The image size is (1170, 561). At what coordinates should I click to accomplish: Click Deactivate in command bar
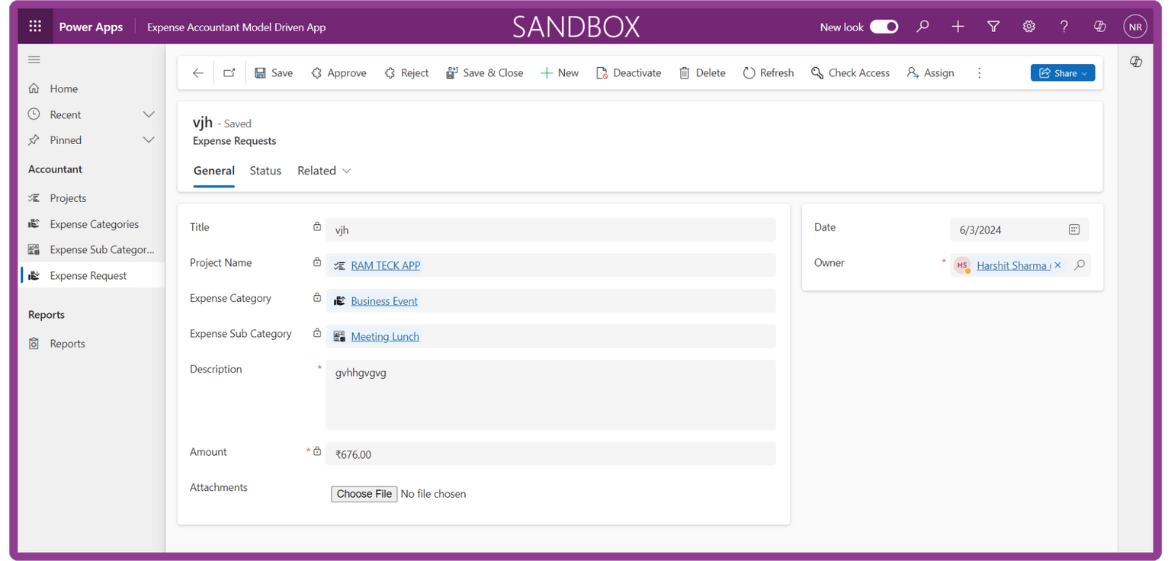(629, 73)
